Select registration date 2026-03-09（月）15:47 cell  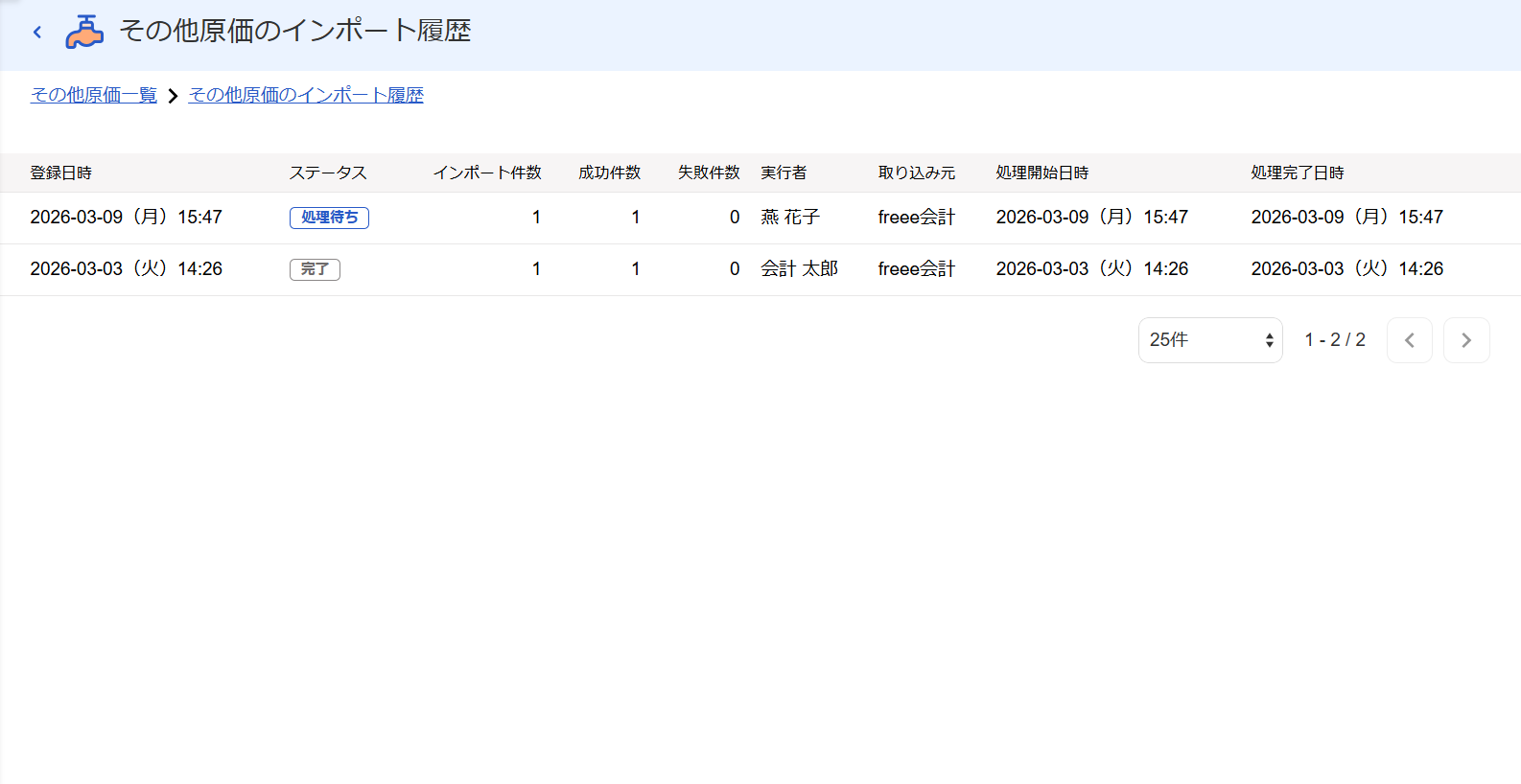126,218
